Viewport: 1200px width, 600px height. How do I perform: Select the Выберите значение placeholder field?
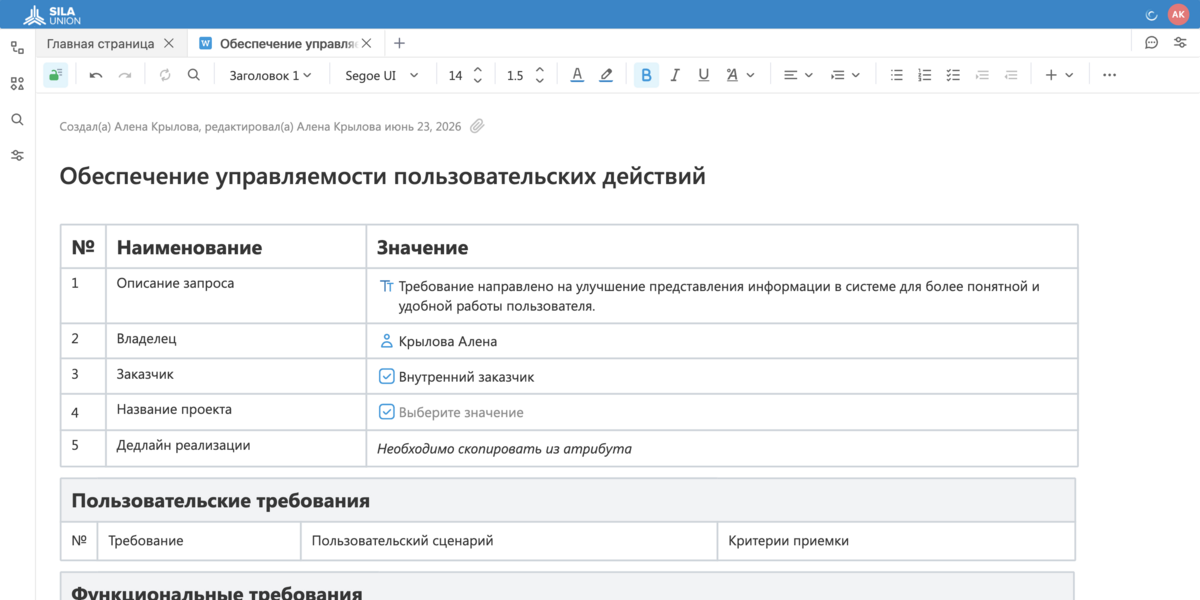click(461, 412)
